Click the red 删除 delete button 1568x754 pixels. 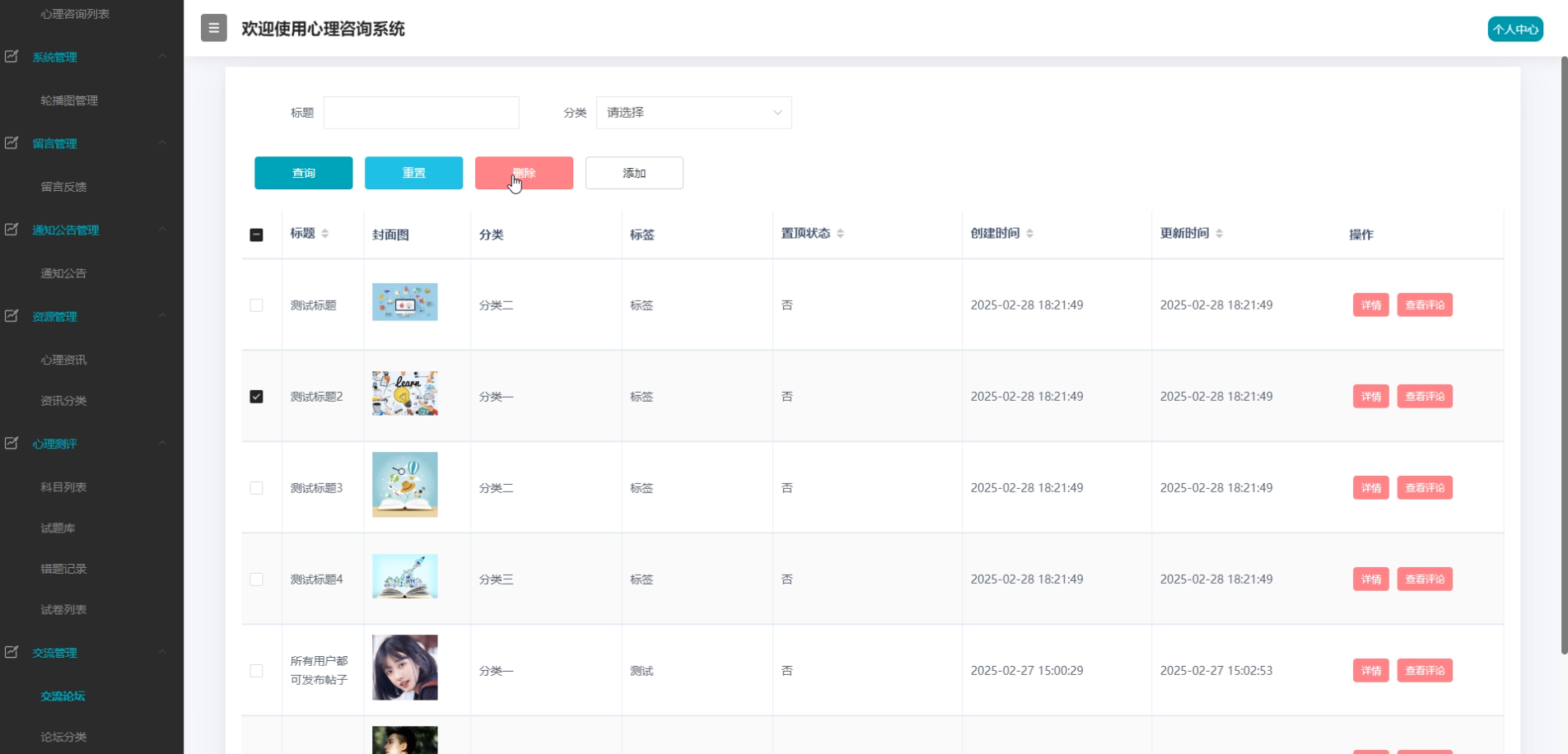(x=524, y=173)
